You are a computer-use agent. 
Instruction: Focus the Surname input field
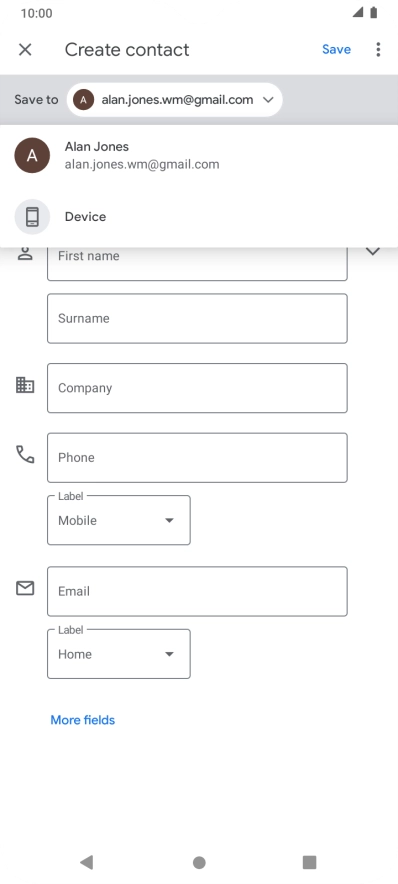point(197,319)
